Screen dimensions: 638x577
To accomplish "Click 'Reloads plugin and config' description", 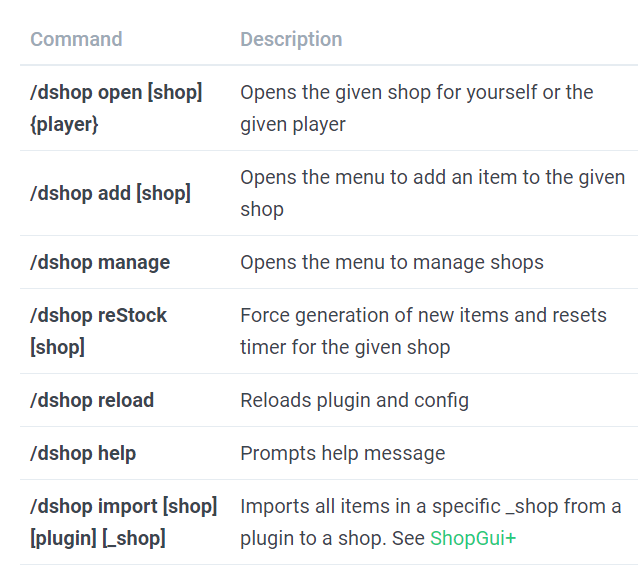I will click(x=354, y=400).
